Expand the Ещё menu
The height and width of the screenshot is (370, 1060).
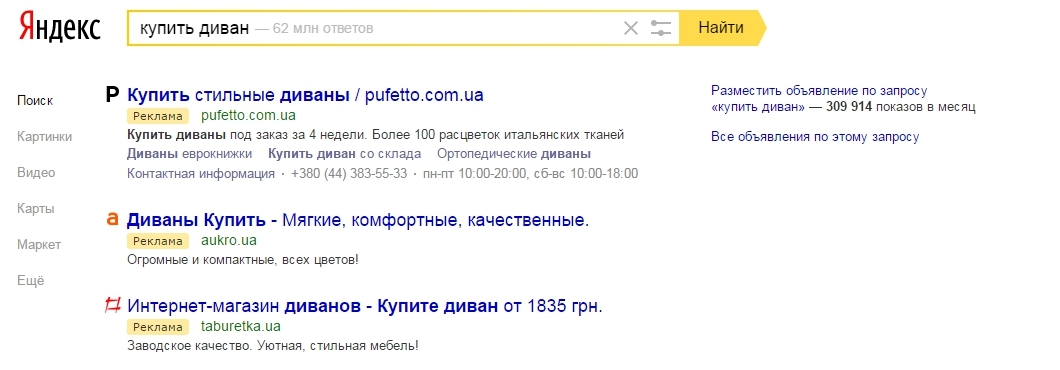(30, 280)
